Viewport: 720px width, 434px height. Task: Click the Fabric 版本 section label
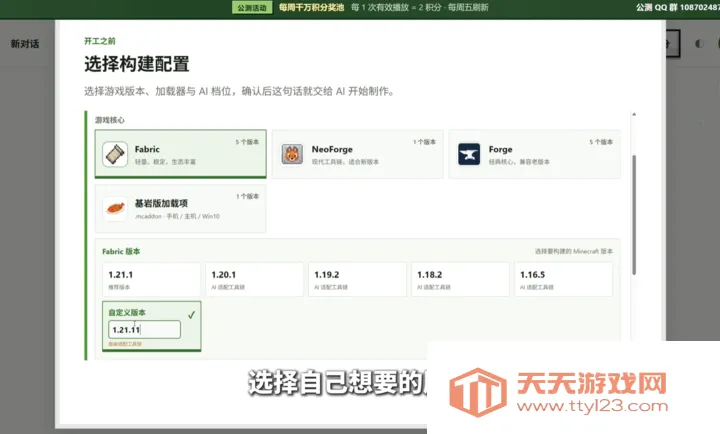tap(121, 251)
